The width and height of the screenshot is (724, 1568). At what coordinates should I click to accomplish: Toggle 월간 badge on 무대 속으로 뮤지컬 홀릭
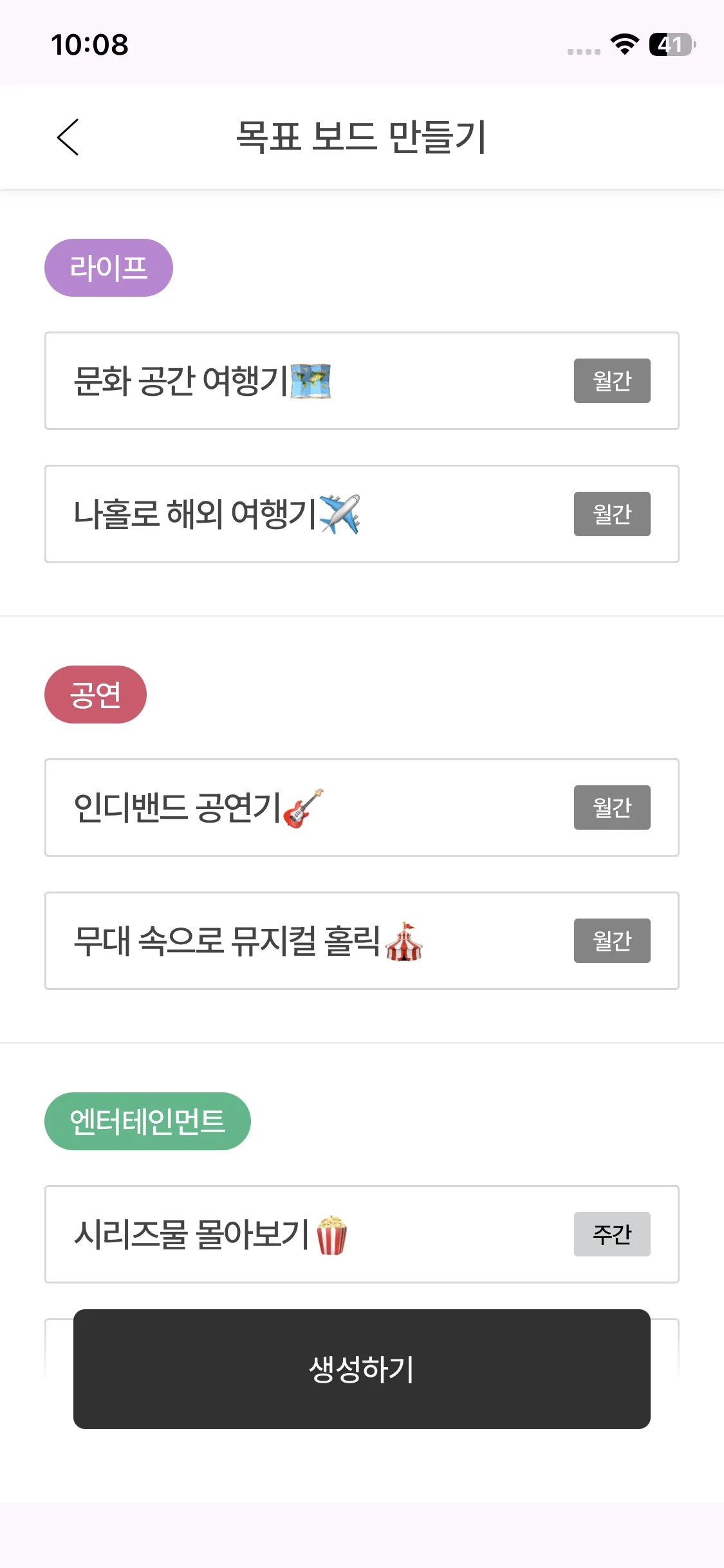612,941
